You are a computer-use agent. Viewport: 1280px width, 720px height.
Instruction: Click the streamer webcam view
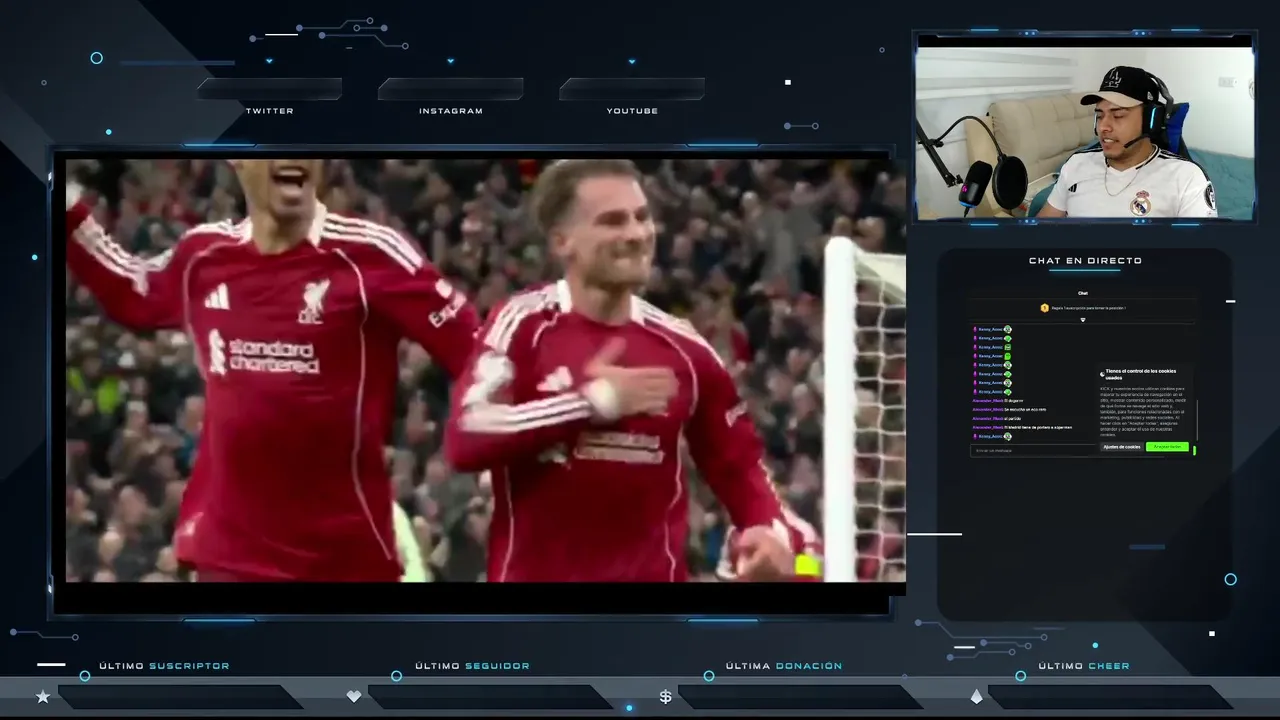click(1085, 132)
